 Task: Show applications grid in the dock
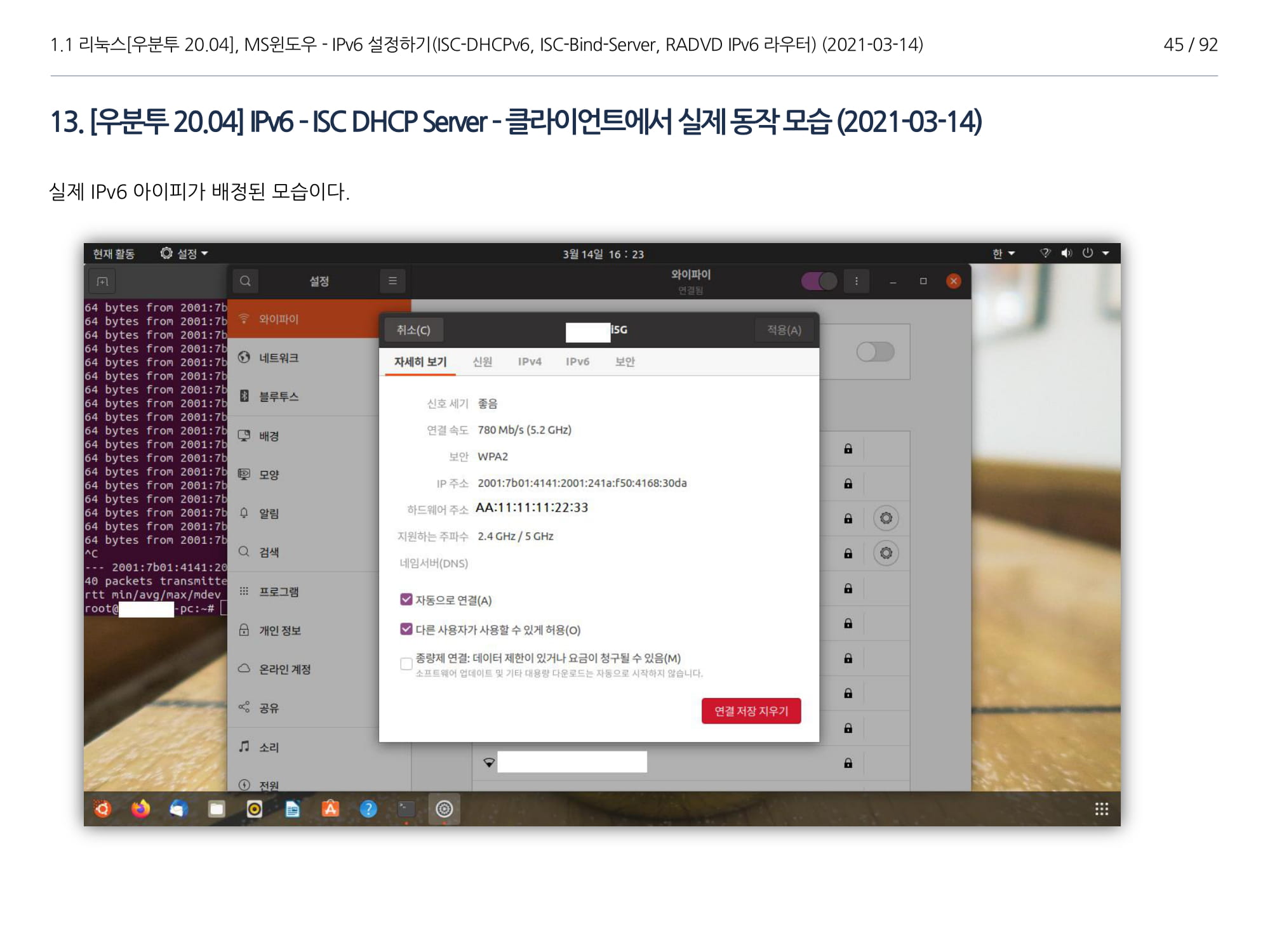tap(1102, 809)
